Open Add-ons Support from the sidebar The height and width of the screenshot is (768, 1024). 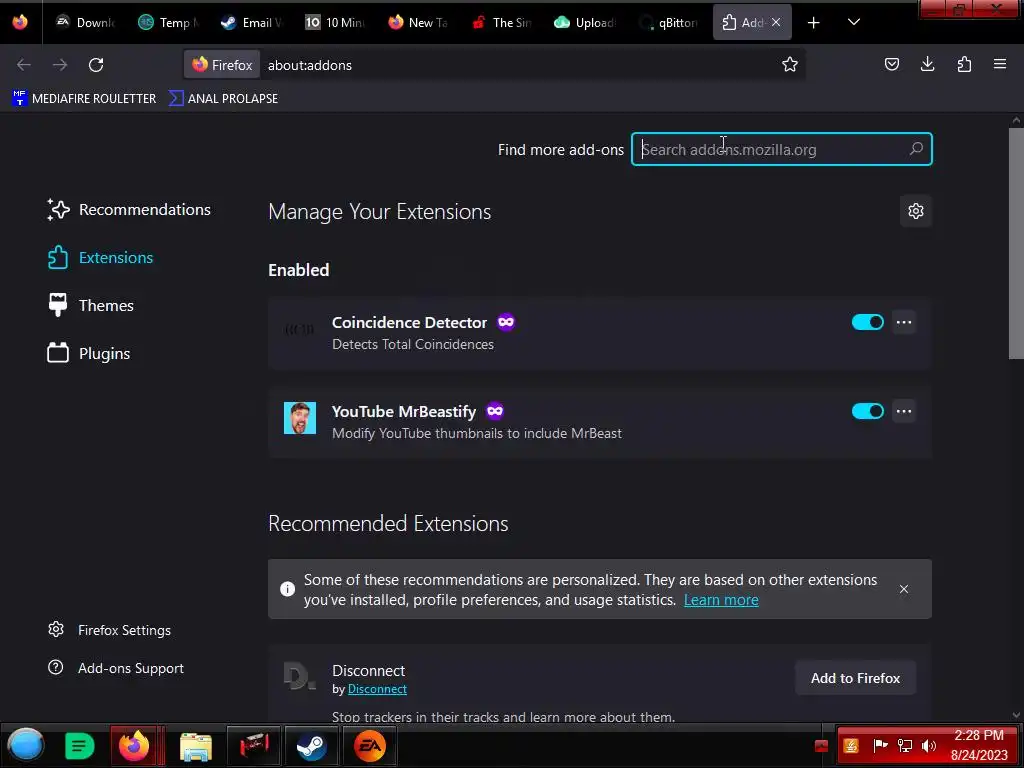click(x=116, y=668)
